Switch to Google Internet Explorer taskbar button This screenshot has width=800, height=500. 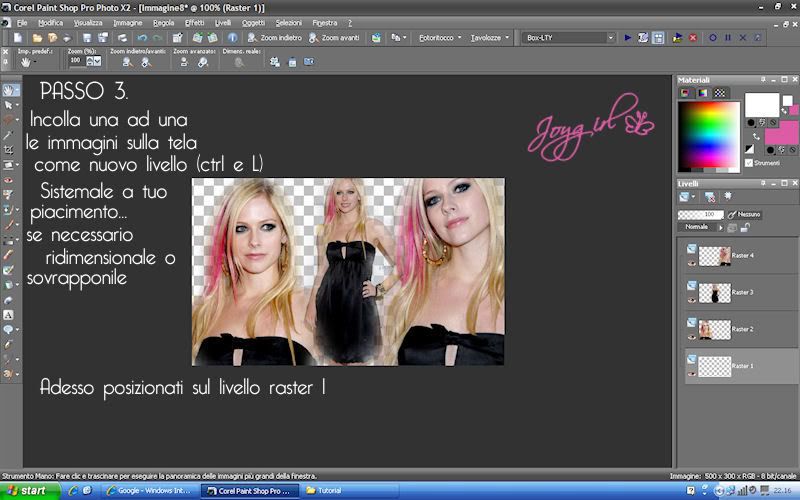point(149,491)
